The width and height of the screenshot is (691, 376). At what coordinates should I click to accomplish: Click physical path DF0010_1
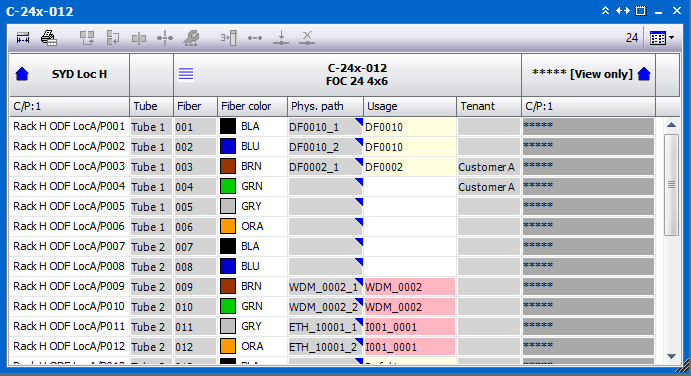(325, 127)
